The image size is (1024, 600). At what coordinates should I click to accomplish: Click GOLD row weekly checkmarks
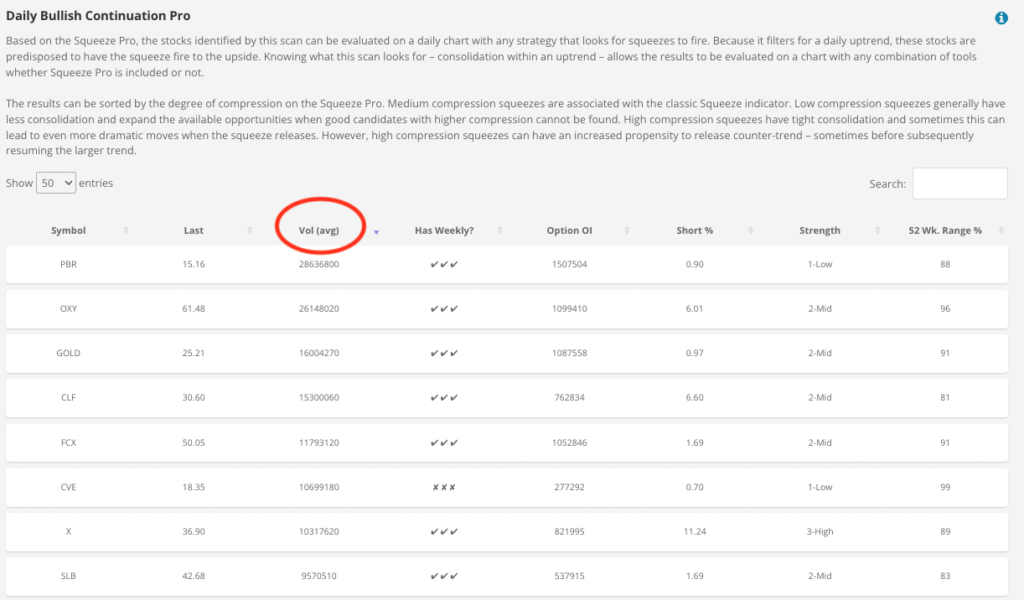444,353
